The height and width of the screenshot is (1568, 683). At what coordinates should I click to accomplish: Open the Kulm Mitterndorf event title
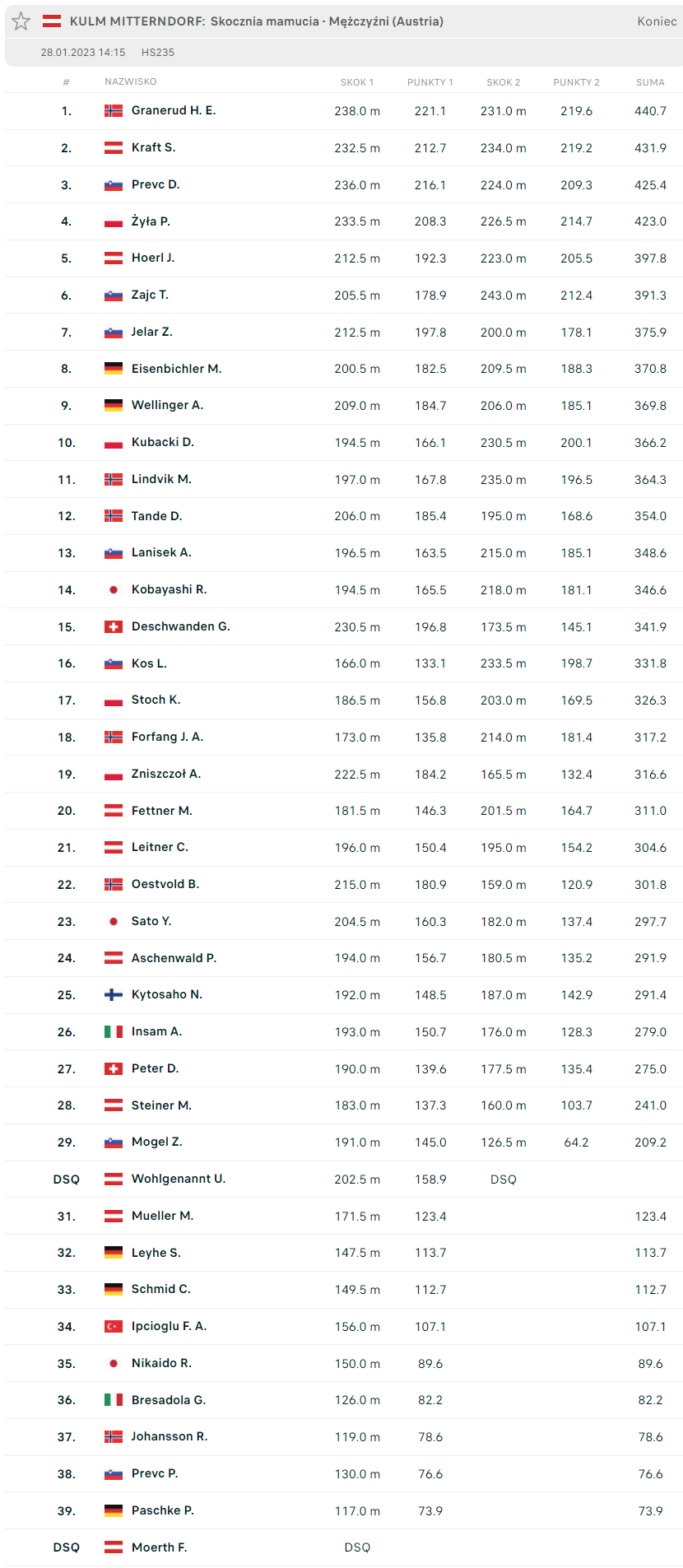point(256,21)
